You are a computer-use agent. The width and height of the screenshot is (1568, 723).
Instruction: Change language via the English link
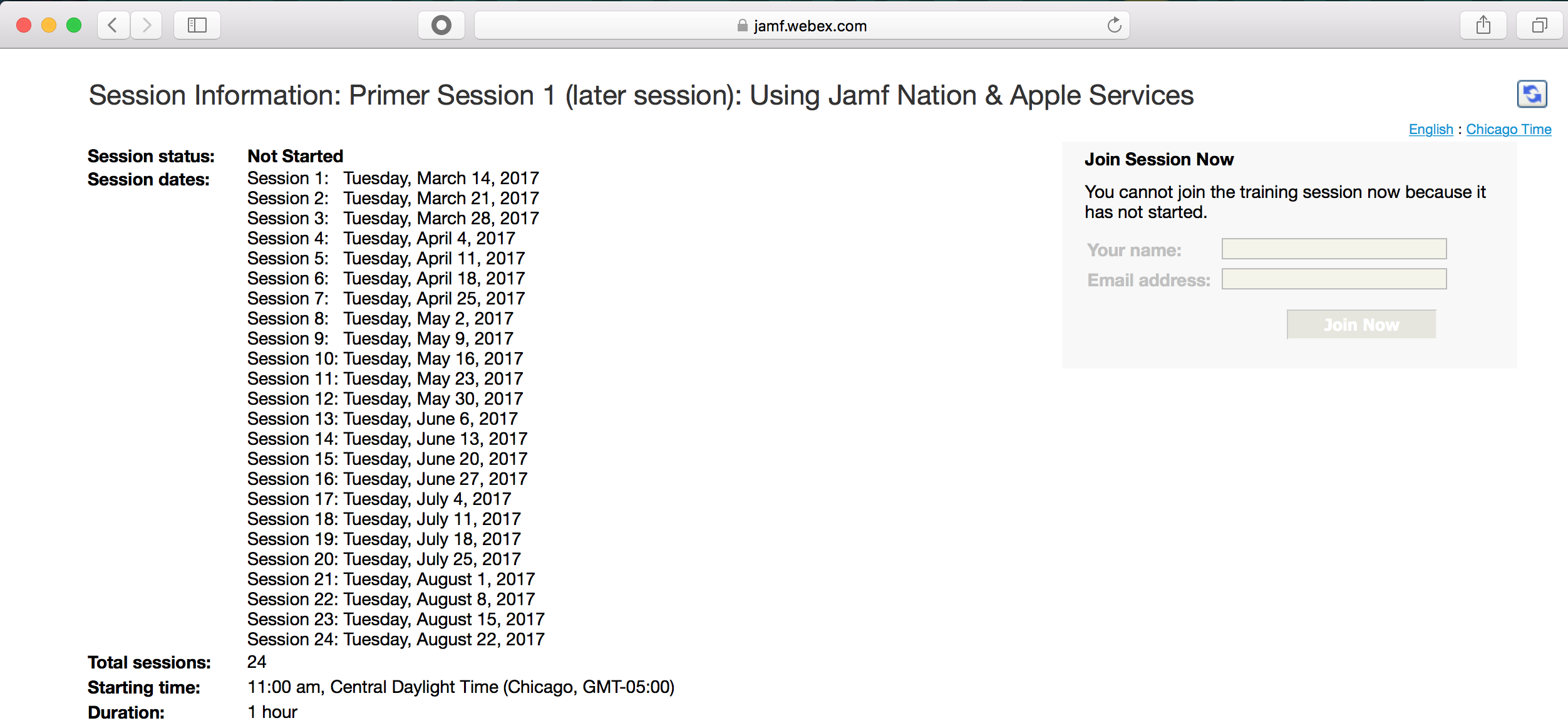[1431, 129]
